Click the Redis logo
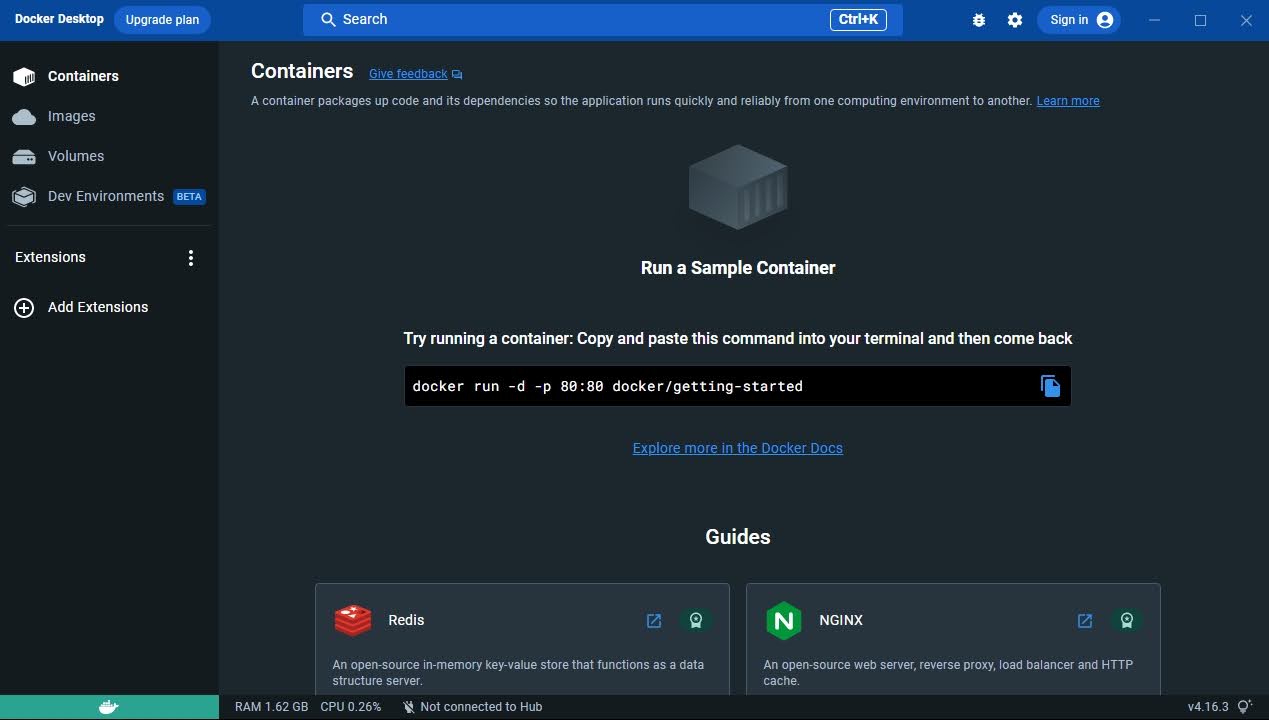This screenshot has width=1269, height=720. pos(353,621)
